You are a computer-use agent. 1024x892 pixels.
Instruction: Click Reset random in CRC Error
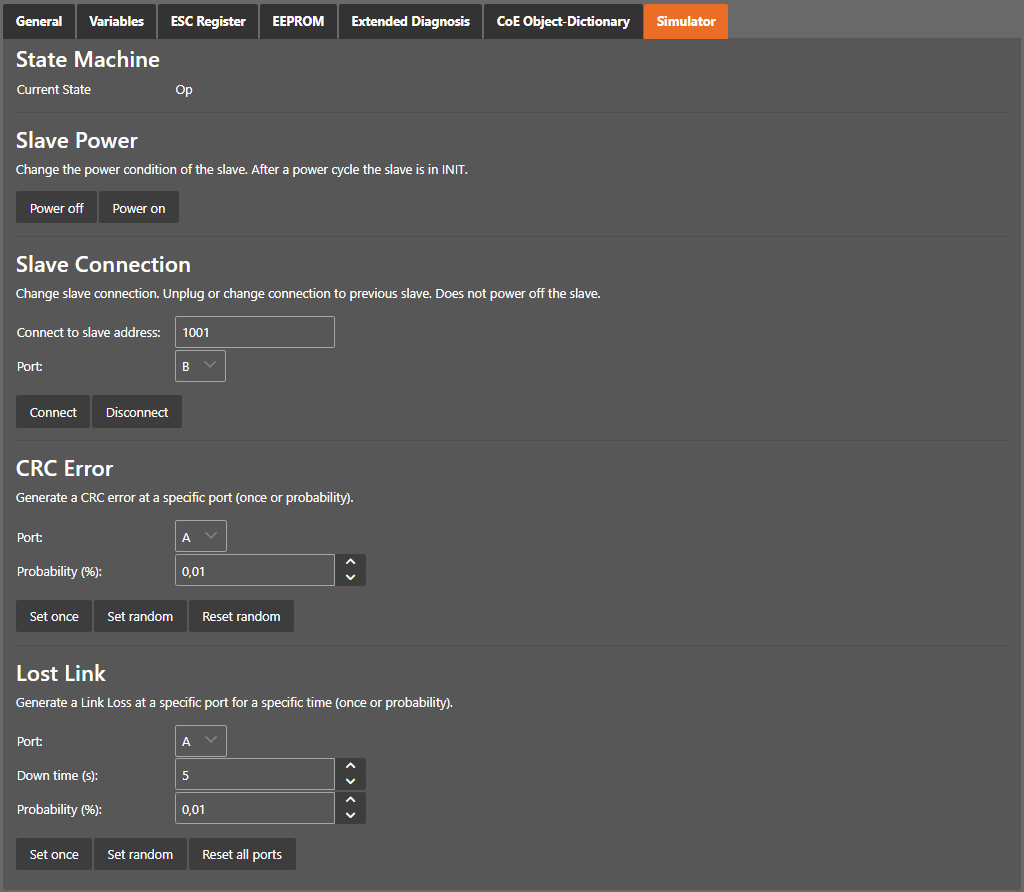tap(241, 616)
